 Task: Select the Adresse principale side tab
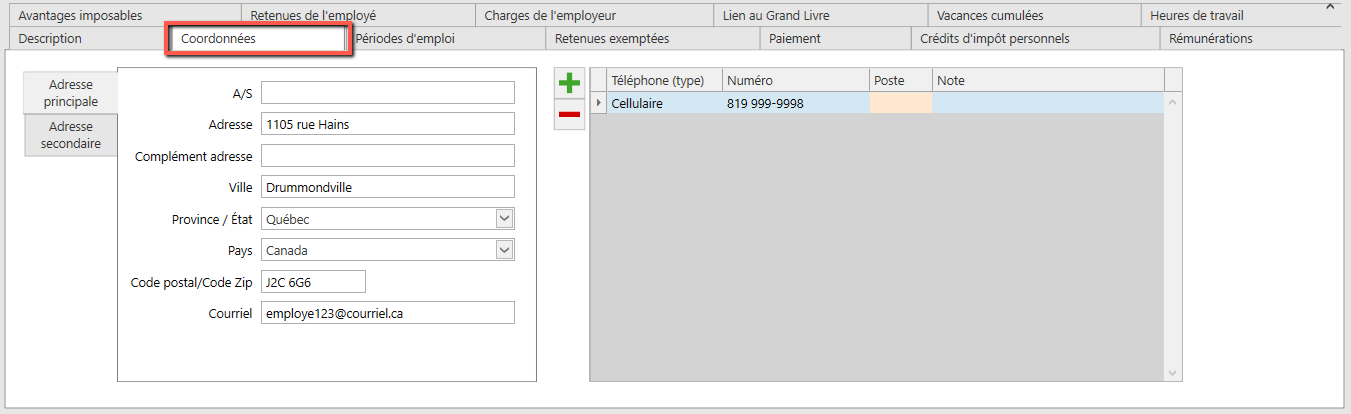point(71,93)
